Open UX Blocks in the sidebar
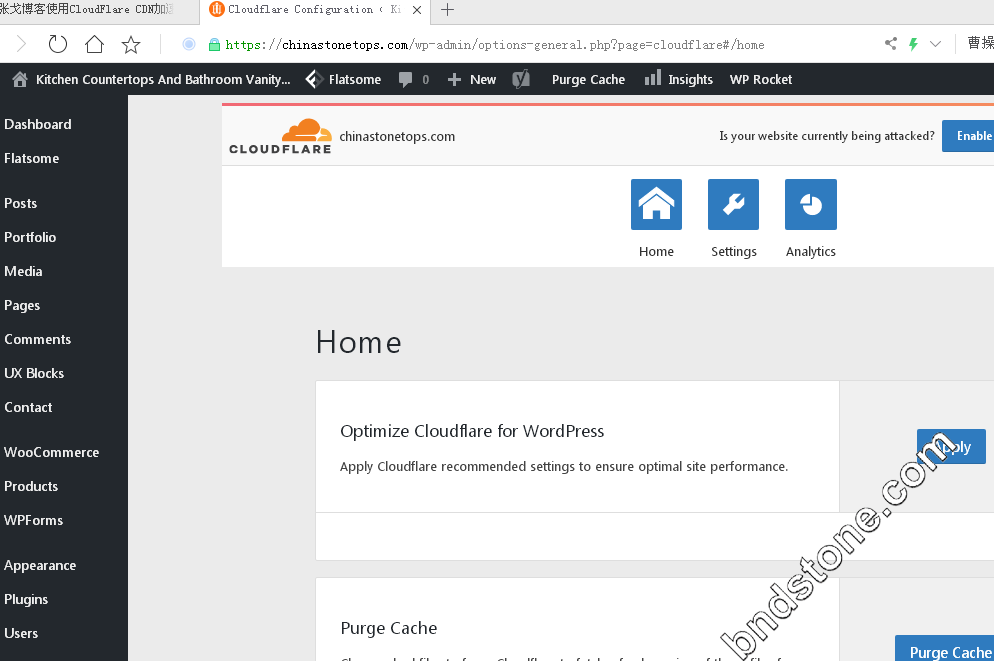994x661 pixels. pyautogui.click(x=34, y=373)
